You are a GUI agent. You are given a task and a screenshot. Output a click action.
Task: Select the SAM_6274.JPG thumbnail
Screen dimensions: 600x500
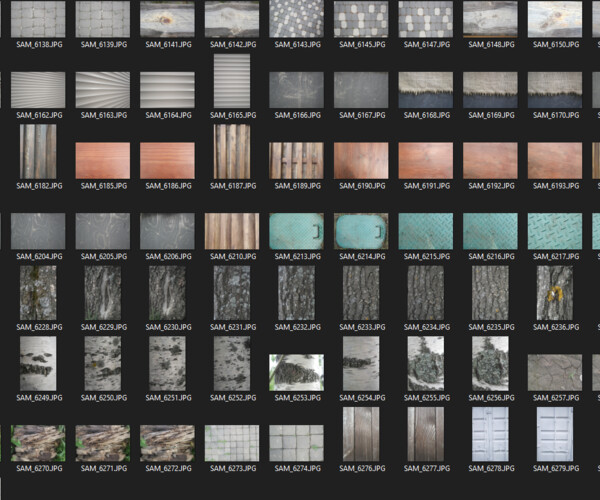pos(297,443)
